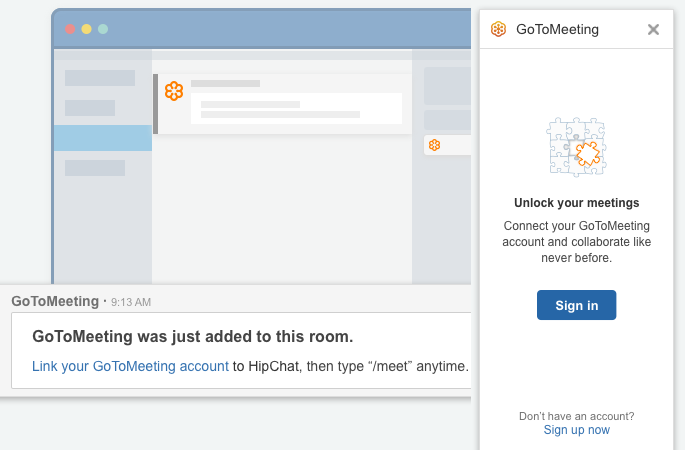Image resolution: width=685 pixels, height=450 pixels.
Task: Click the orange flower icon in mockup message
Action: (x=174, y=91)
